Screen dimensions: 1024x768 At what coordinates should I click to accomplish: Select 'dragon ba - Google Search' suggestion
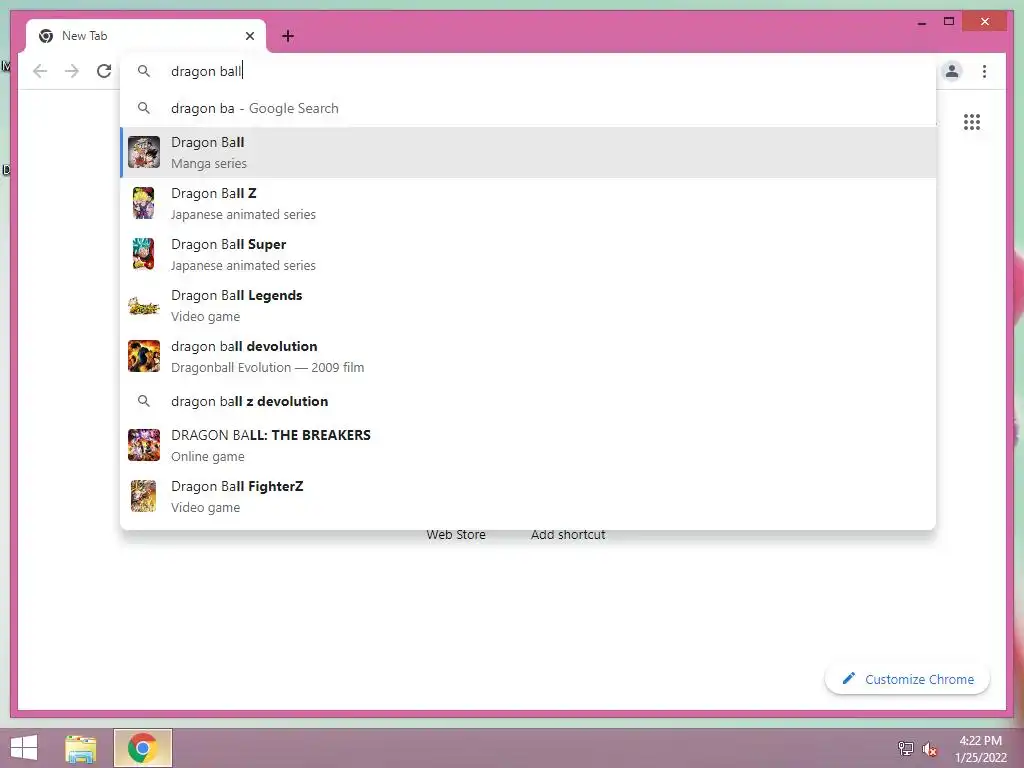tap(528, 108)
